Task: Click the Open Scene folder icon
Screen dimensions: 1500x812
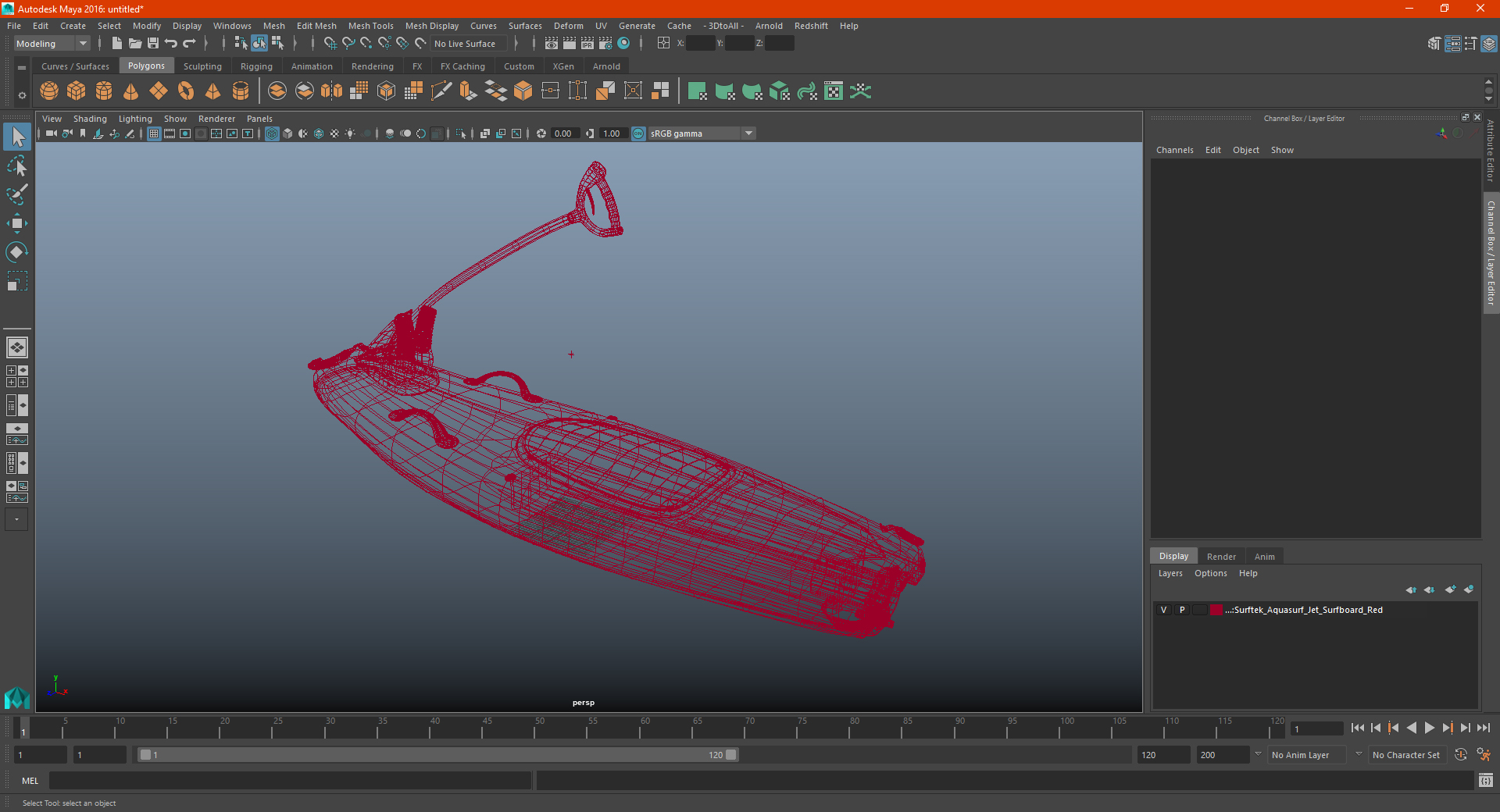Action: pyautogui.click(x=135, y=44)
